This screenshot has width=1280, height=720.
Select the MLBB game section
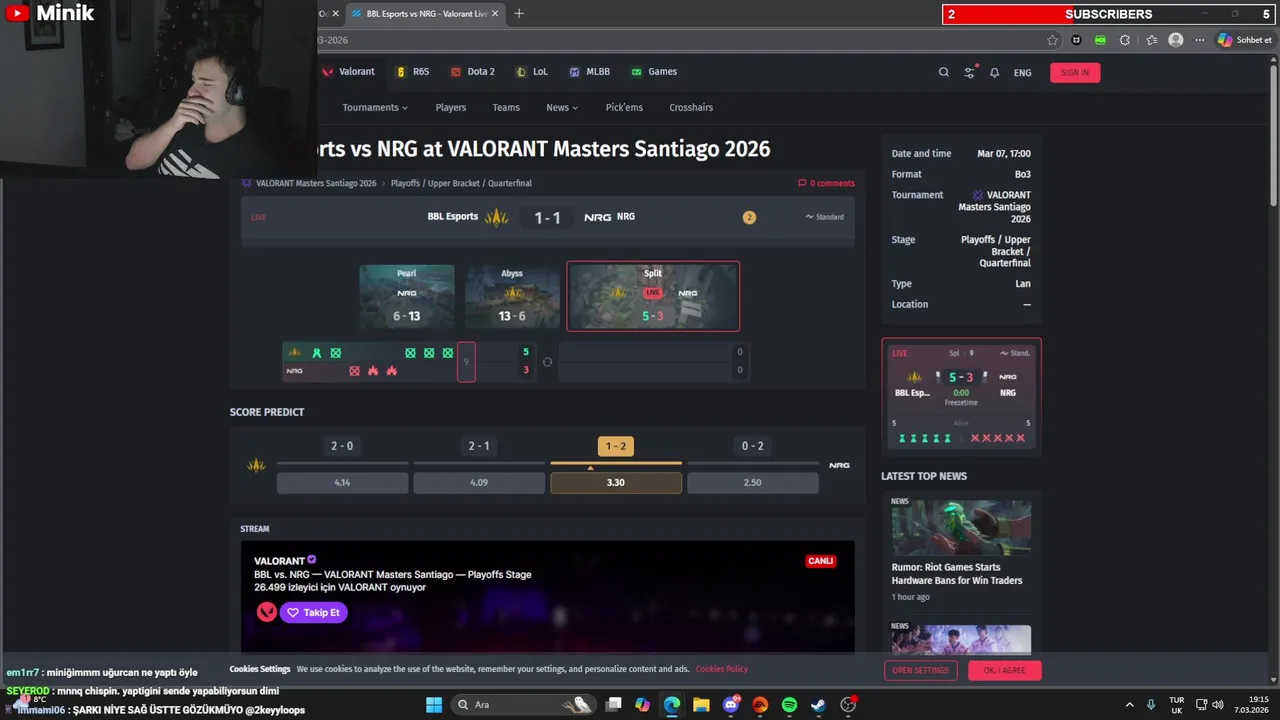click(x=590, y=72)
